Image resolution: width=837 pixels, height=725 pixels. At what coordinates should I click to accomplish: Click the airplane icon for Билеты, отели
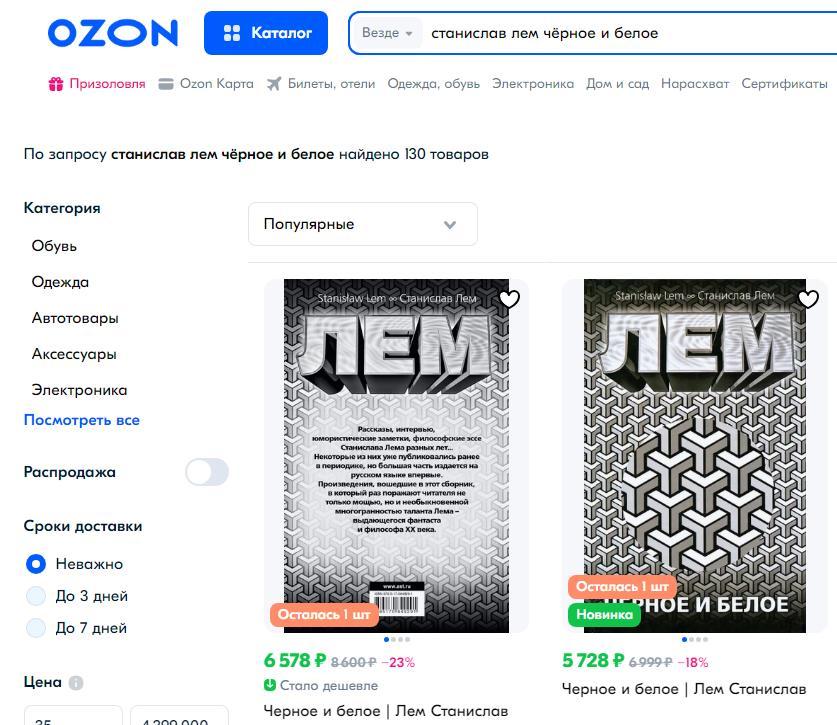[x=274, y=84]
